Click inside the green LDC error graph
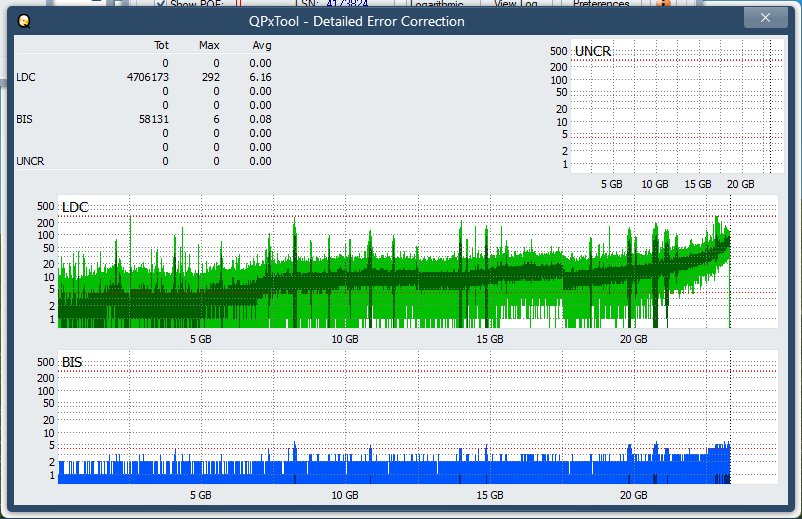This screenshot has width=802, height=519. (x=418, y=261)
